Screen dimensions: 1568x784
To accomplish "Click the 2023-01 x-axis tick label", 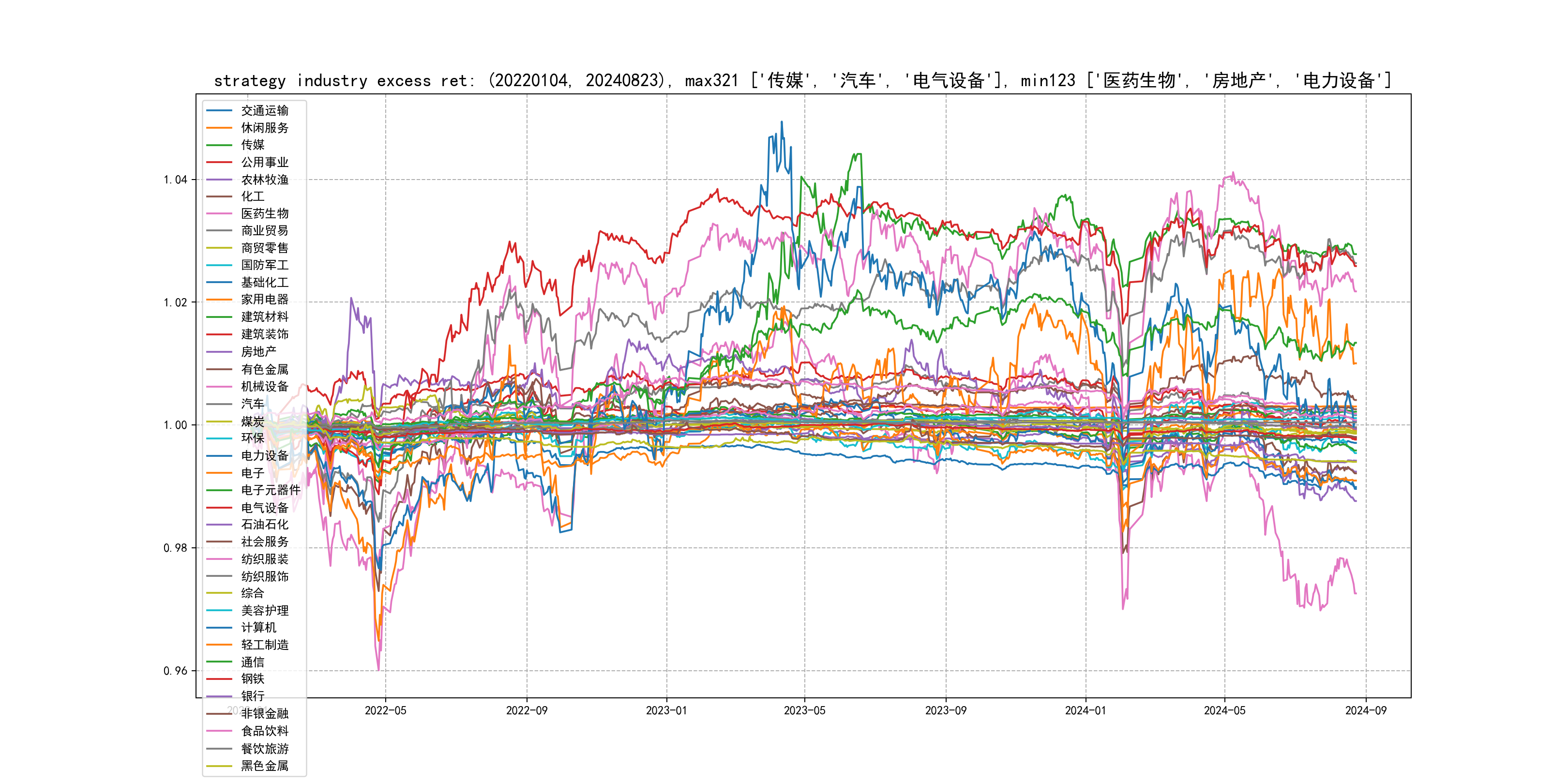I will tap(666, 710).
